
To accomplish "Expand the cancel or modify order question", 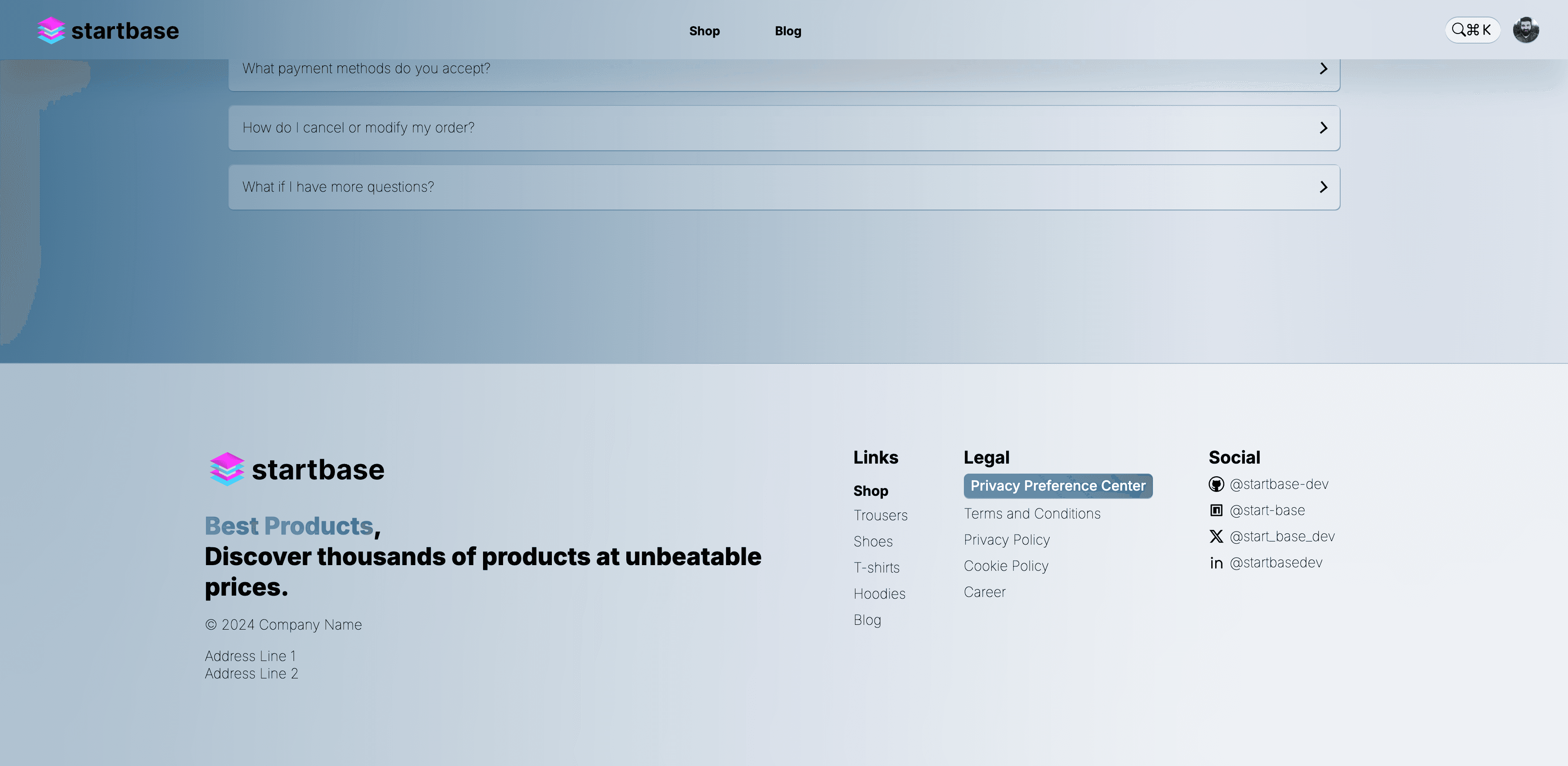I will (784, 127).
